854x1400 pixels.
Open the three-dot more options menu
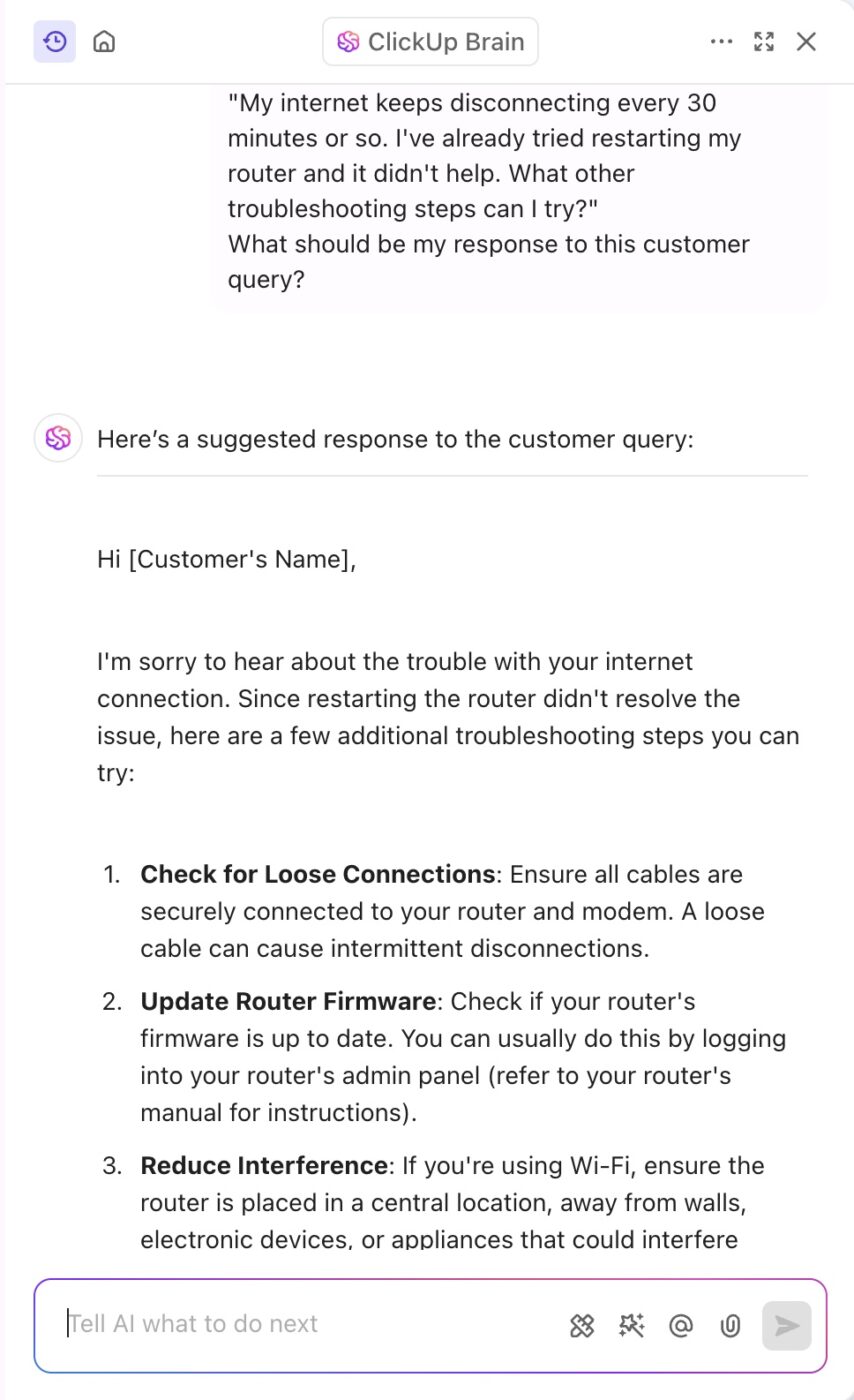721,42
